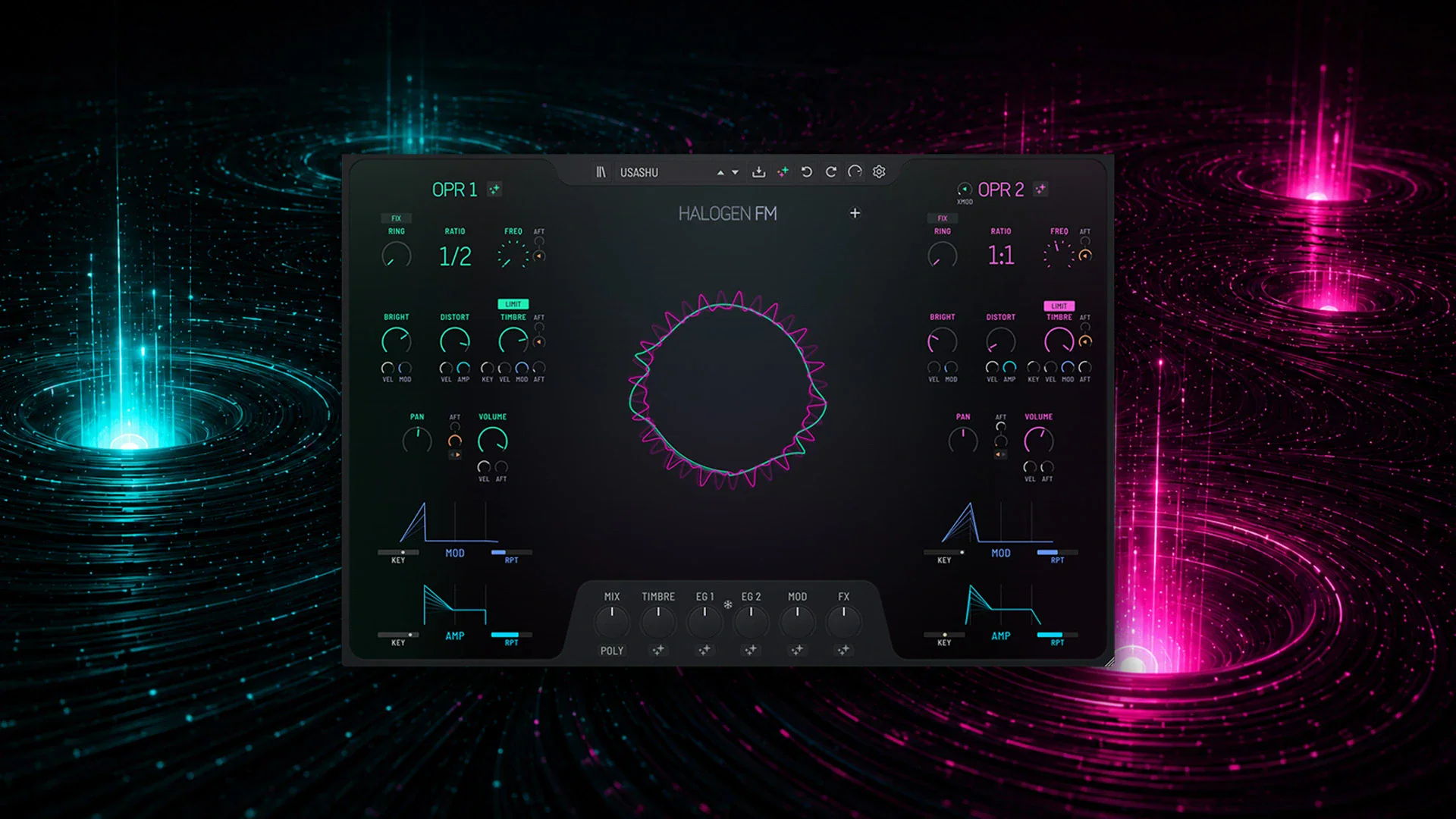Viewport: 1456px width, 819px height.
Task: Click the OPR 2 title label
Action: pos(1001,190)
